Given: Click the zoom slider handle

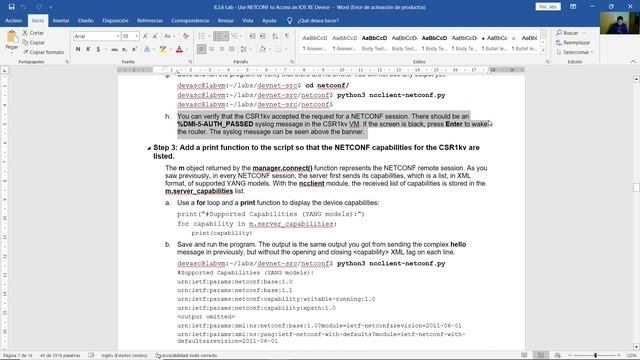Looking at the screenshot, I should pos(596,356).
